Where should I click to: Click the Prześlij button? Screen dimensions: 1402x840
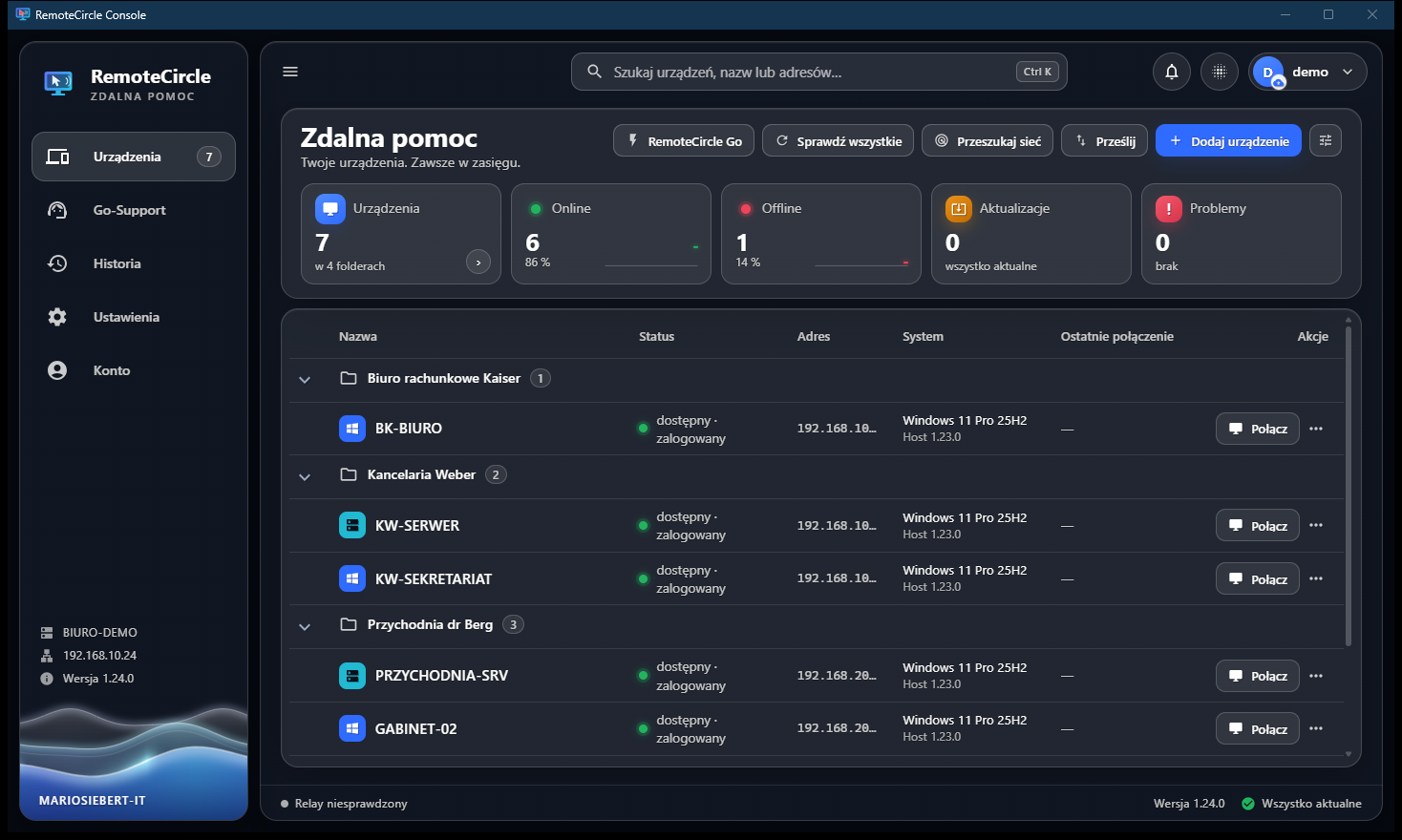click(1104, 140)
